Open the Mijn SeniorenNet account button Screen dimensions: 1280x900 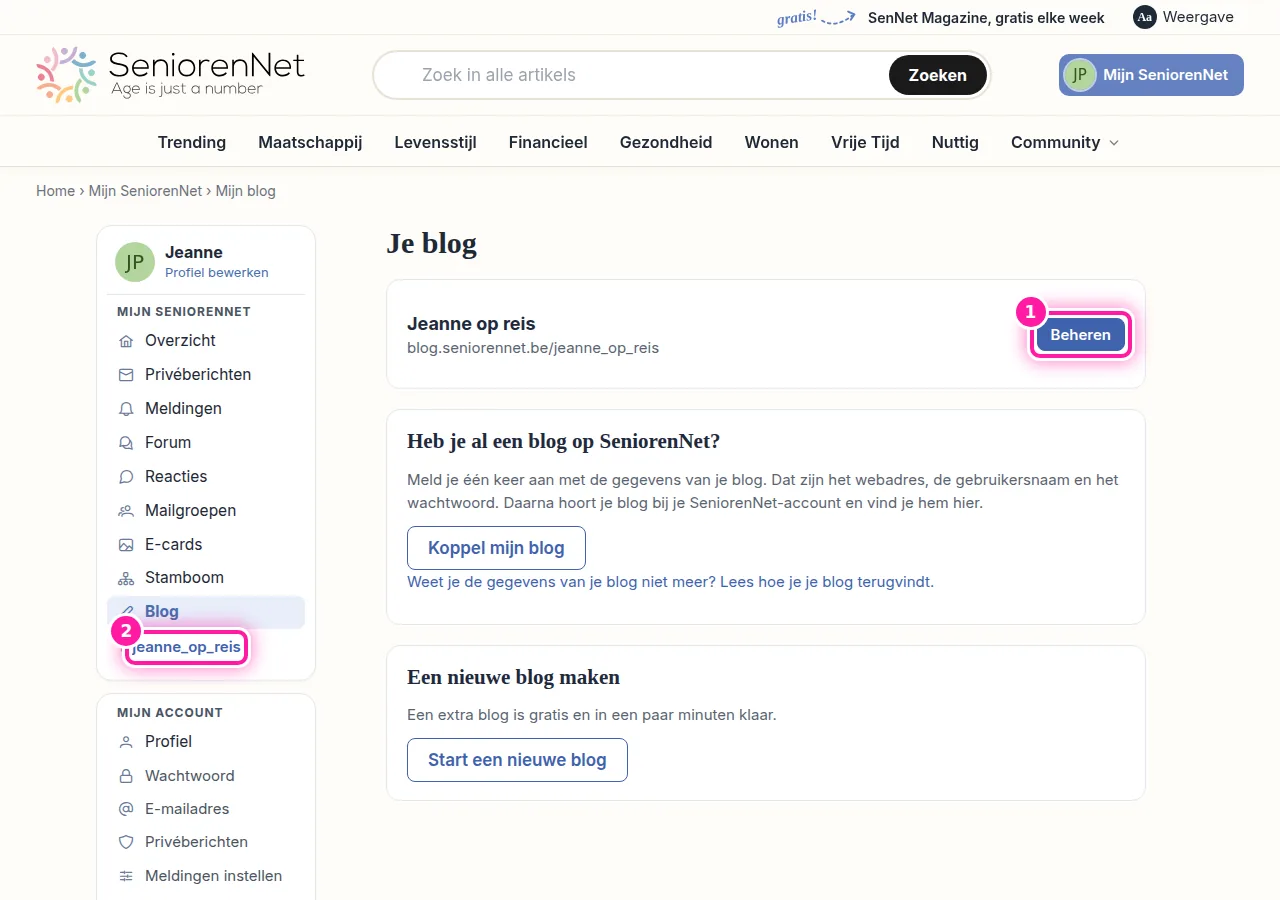(x=1151, y=75)
